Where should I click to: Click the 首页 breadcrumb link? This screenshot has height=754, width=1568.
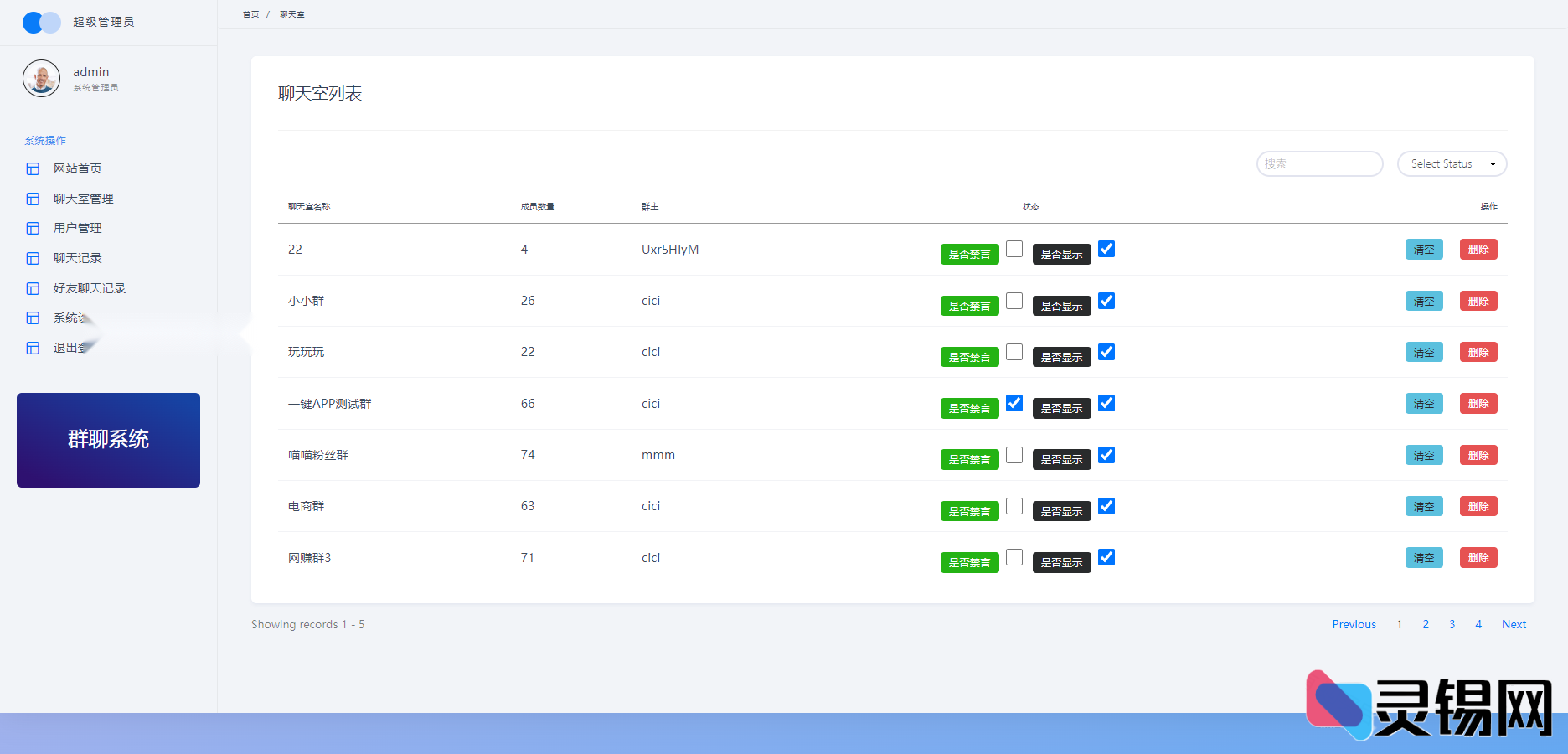pos(250,14)
